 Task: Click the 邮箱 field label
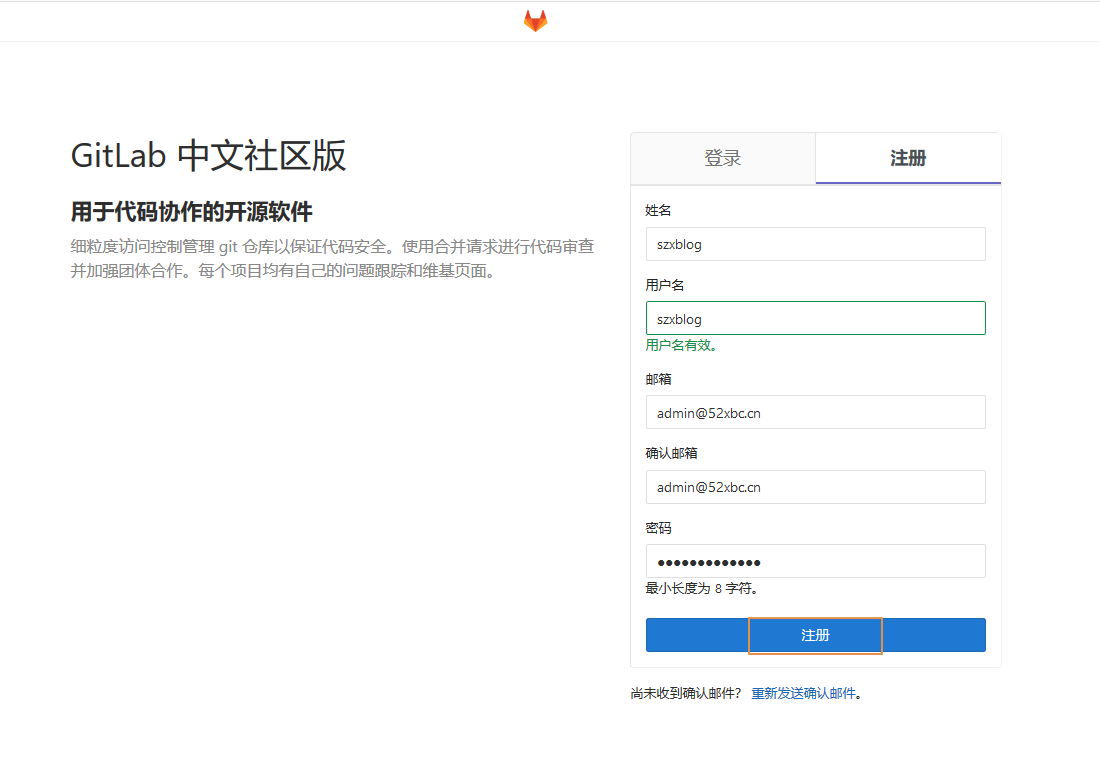coord(658,379)
